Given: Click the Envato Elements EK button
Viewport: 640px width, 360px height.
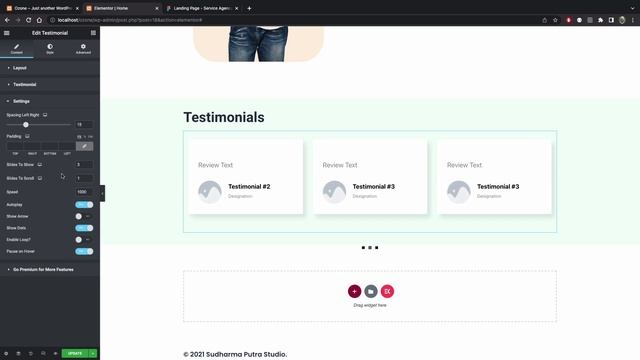Looking at the screenshot, I should [387, 291].
